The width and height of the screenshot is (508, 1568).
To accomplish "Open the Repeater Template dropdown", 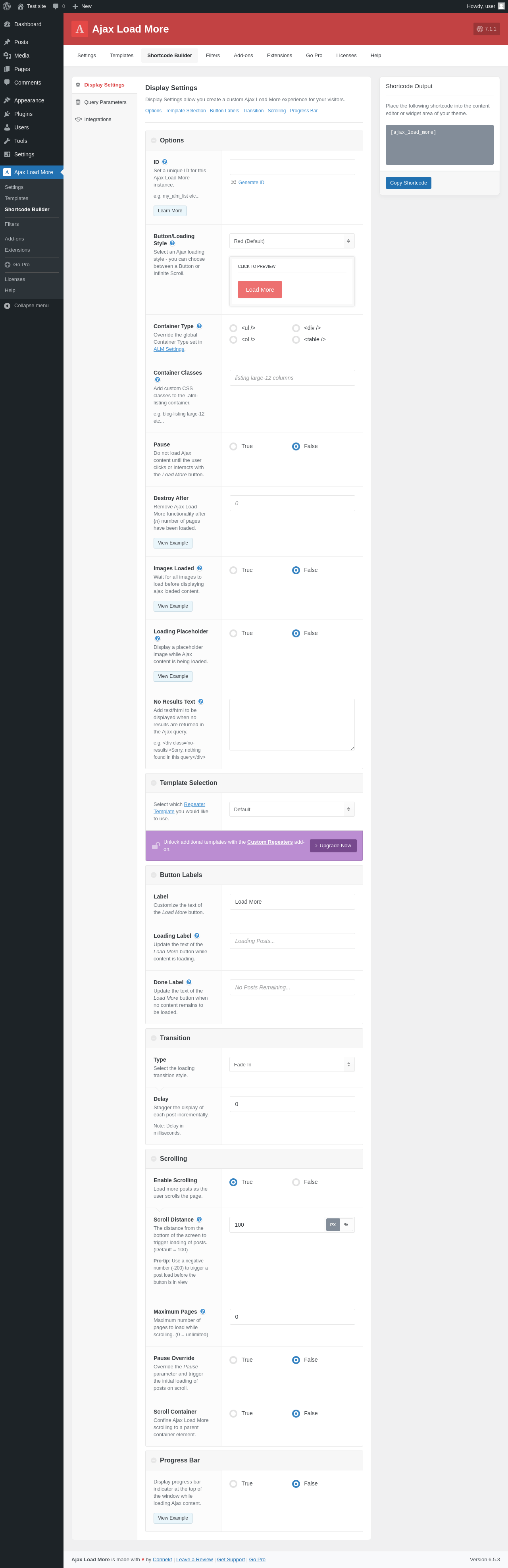I will 292,810.
